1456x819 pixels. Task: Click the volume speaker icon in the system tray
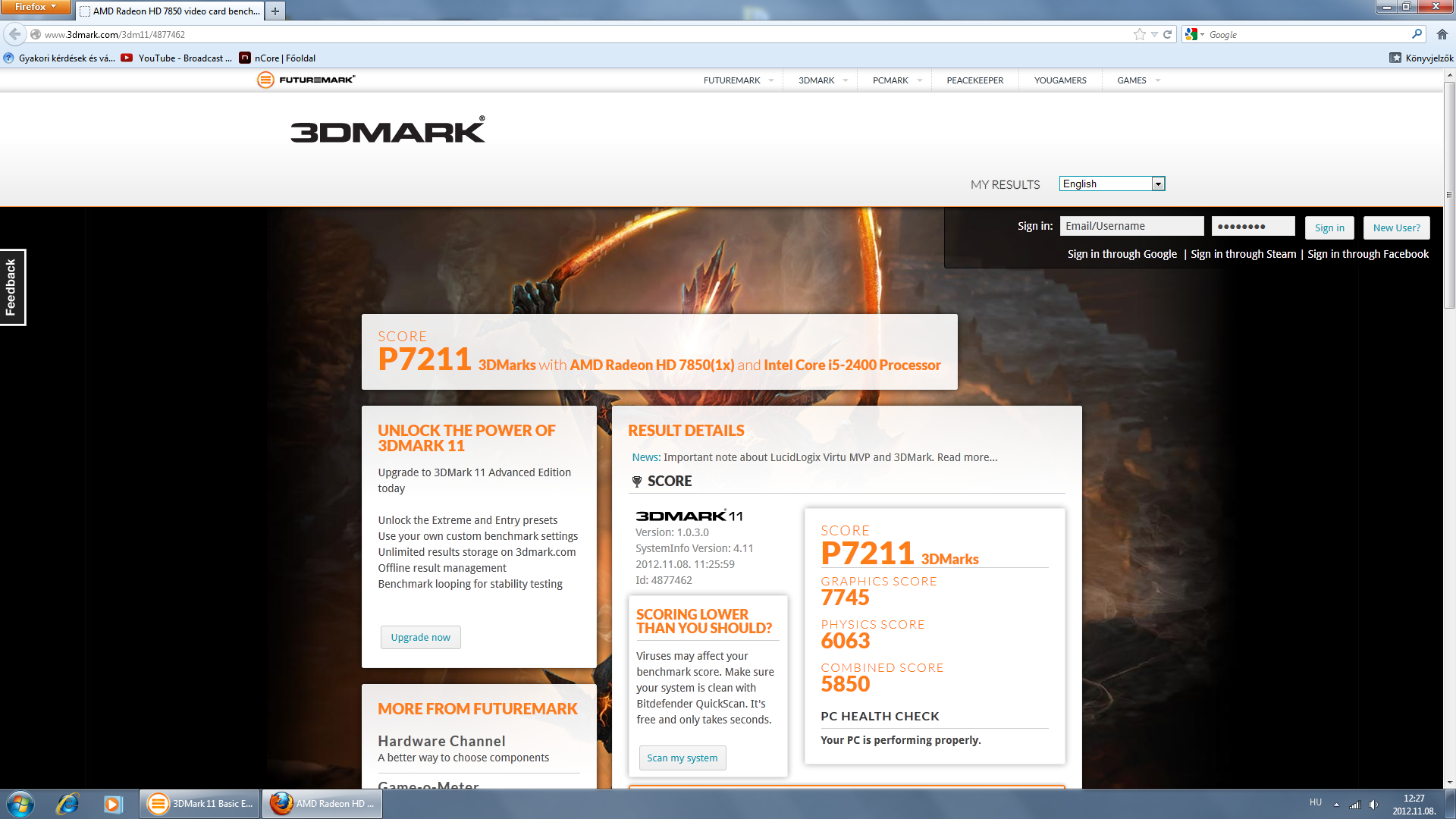(x=1373, y=805)
